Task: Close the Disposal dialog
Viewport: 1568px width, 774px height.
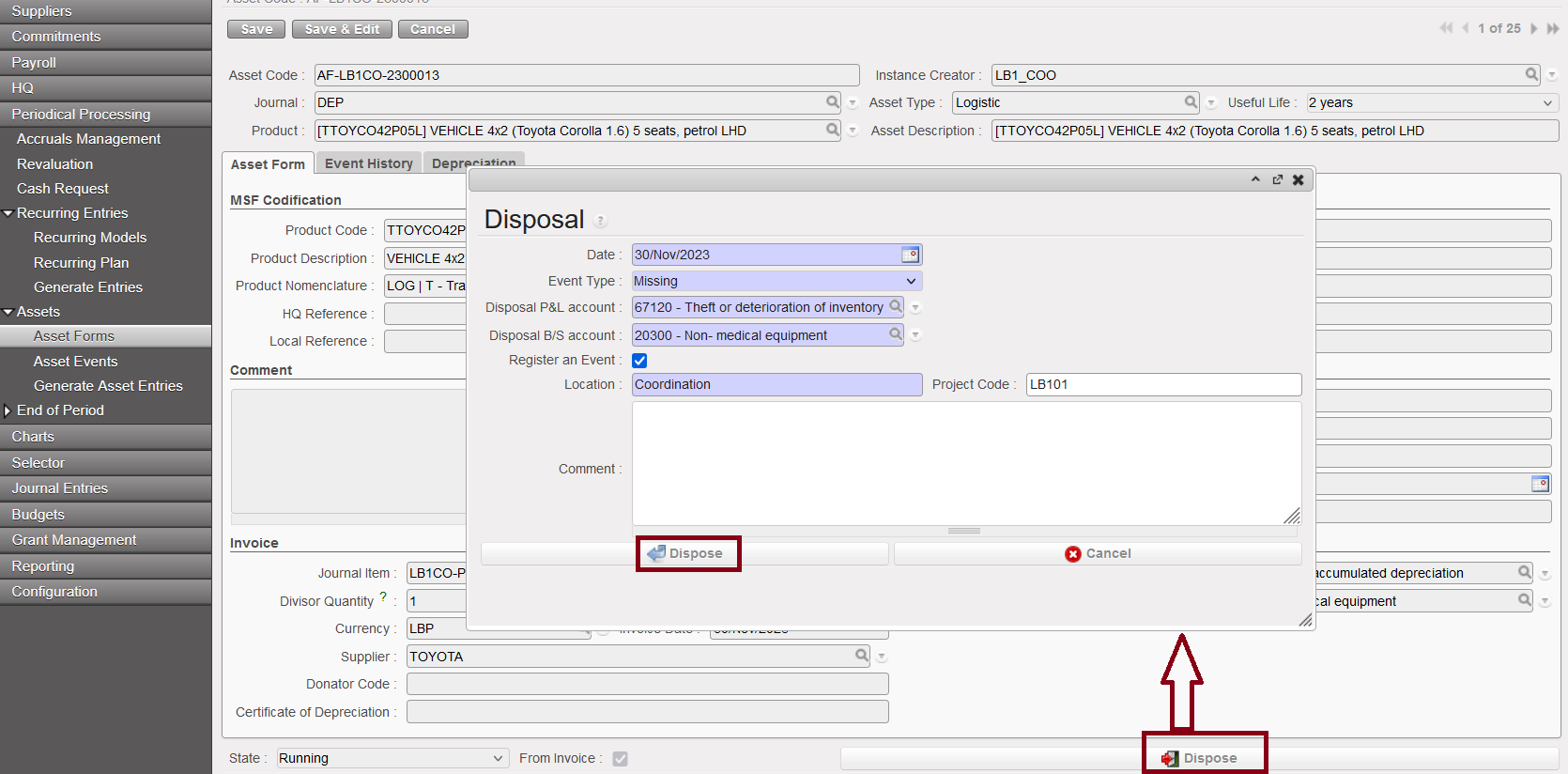Action: (1299, 179)
